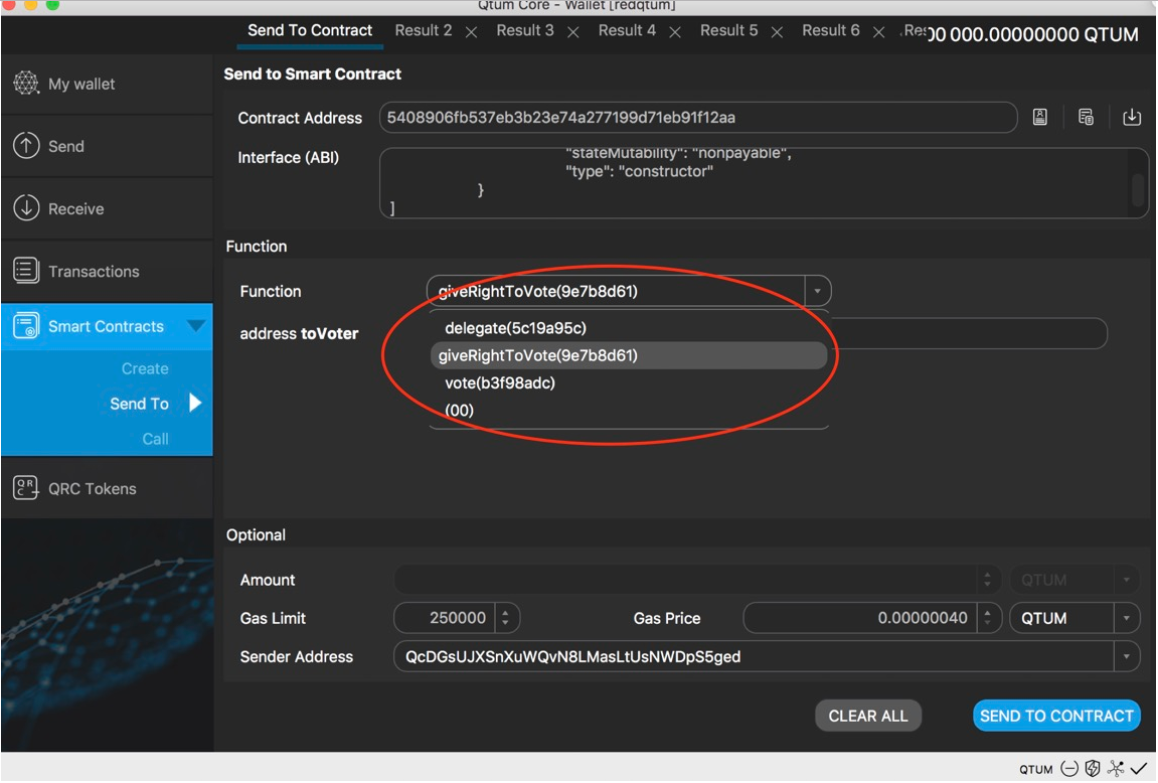Switch to the Result 6 tab
The width and height of the screenshot is (1158, 783).
831,31
